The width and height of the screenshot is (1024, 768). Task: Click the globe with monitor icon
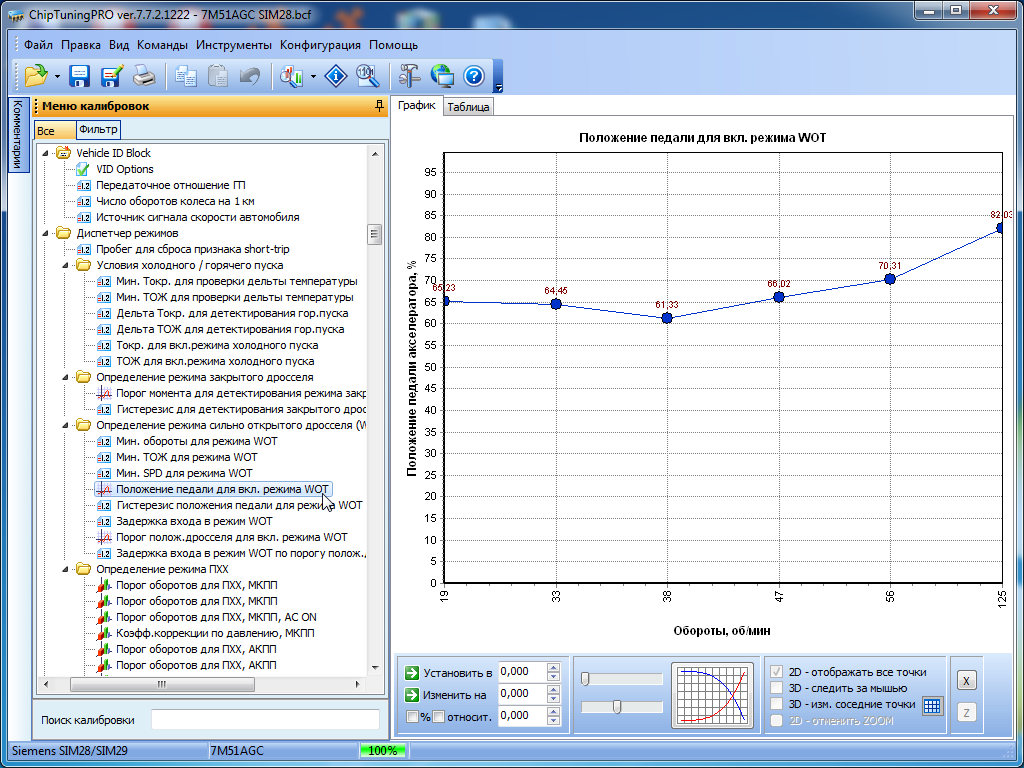[x=442, y=76]
